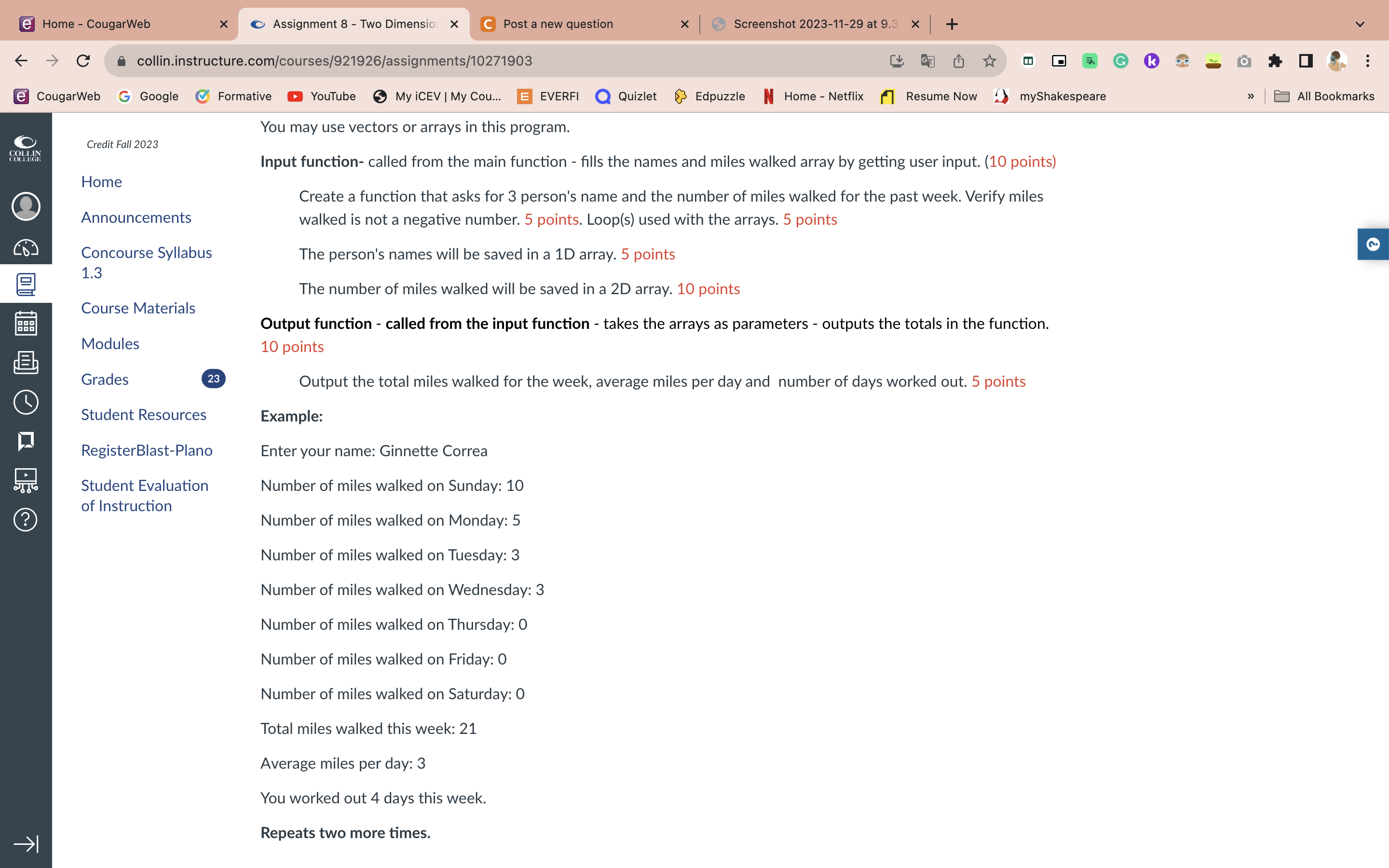
Task: Bookmark this page with star icon
Action: pyautogui.click(x=989, y=61)
